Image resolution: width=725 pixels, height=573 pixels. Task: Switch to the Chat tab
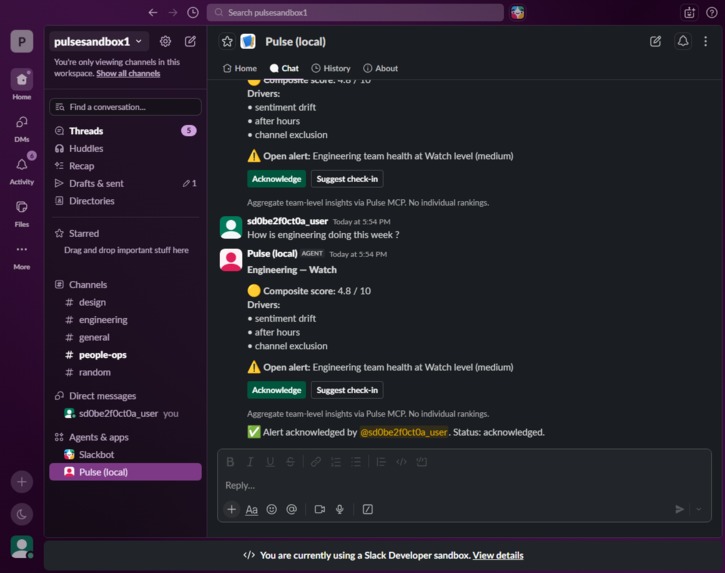[x=284, y=68]
